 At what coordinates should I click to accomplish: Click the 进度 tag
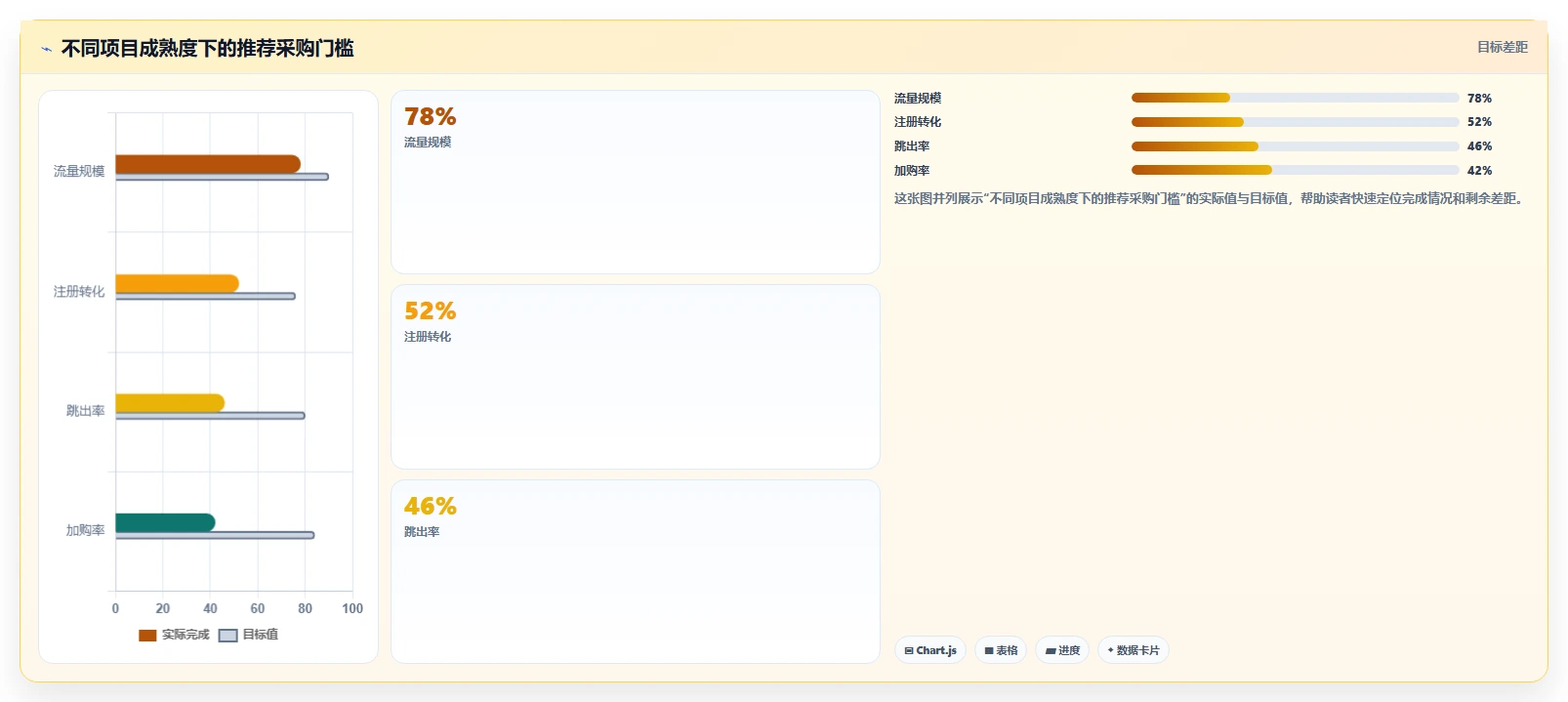1062,650
